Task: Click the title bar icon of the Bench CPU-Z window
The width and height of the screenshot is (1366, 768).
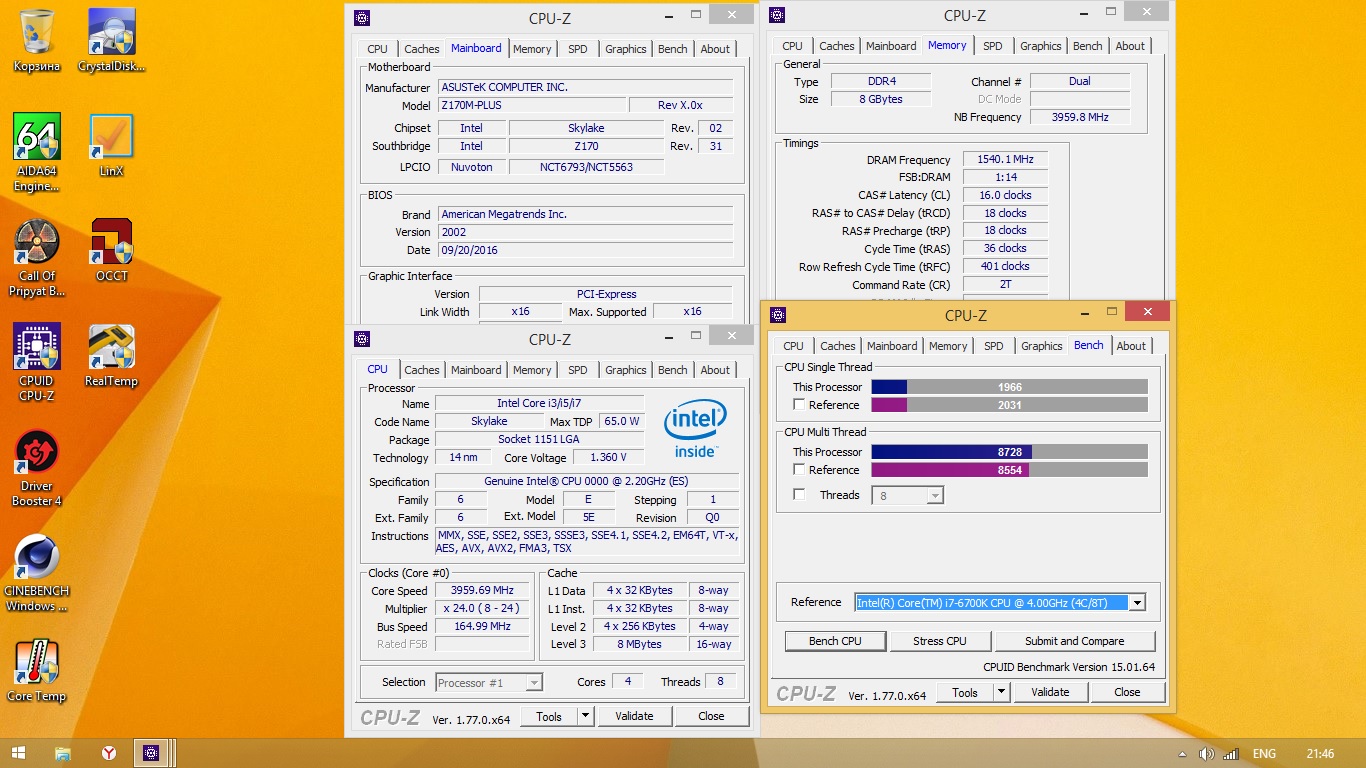Action: point(778,315)
